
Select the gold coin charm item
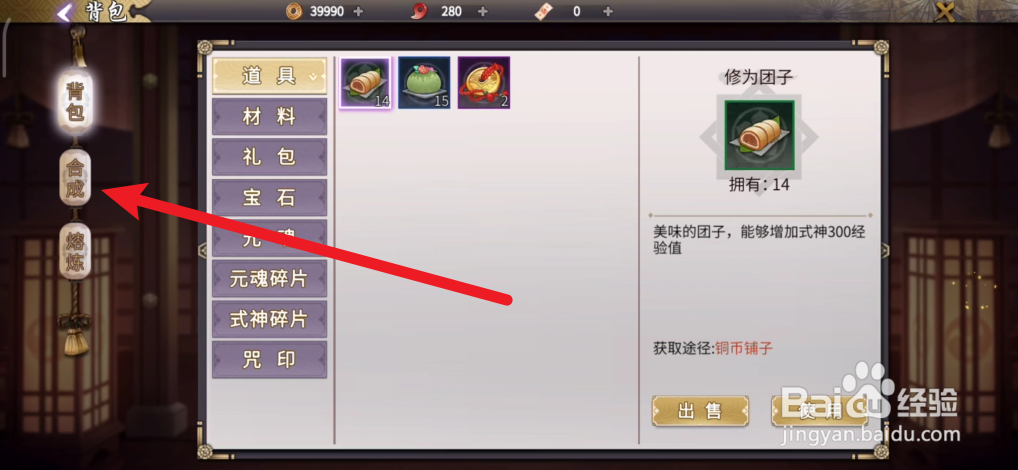[x=484, y=82]
